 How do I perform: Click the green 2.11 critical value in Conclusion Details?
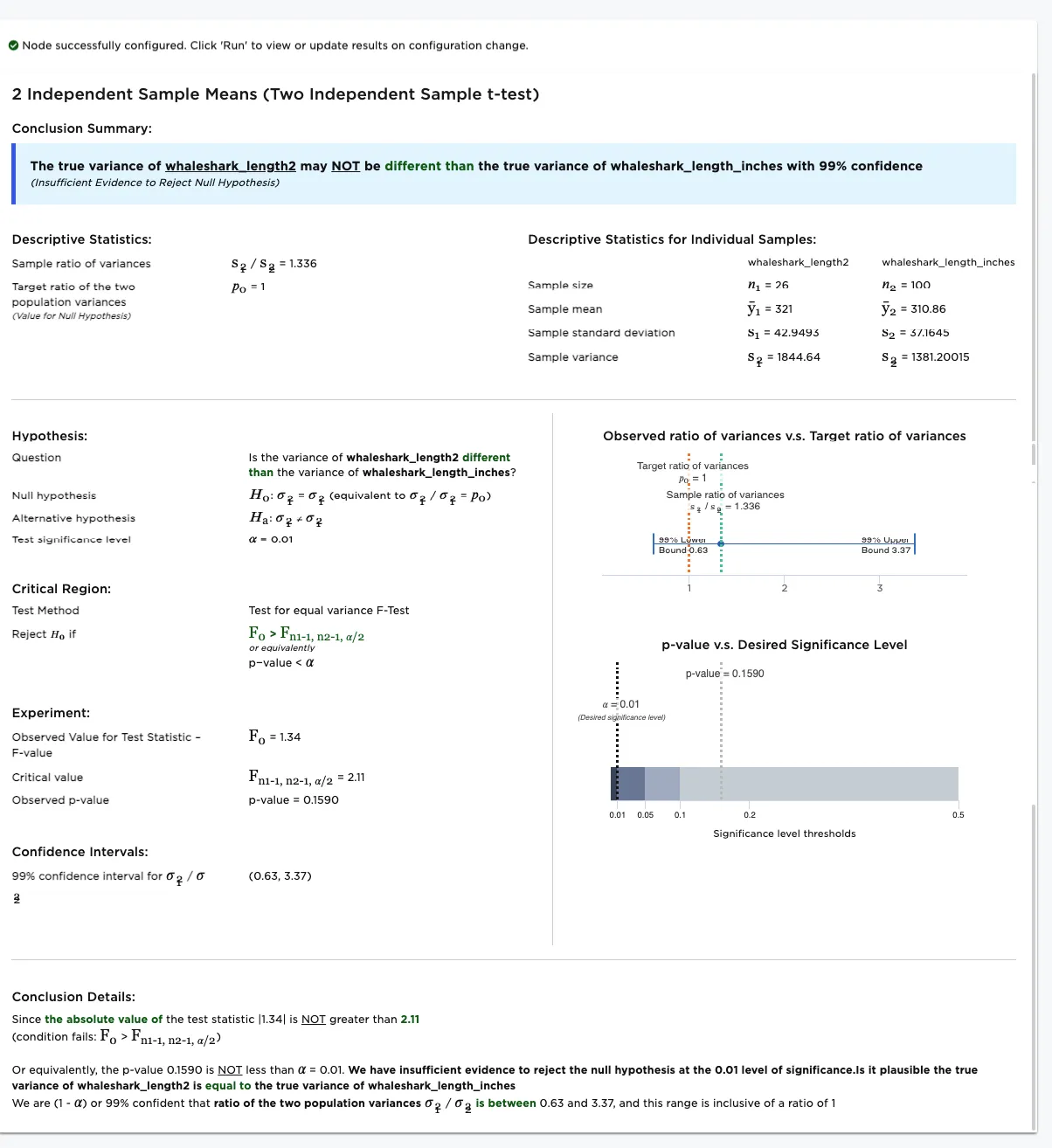pos(410,1020)
